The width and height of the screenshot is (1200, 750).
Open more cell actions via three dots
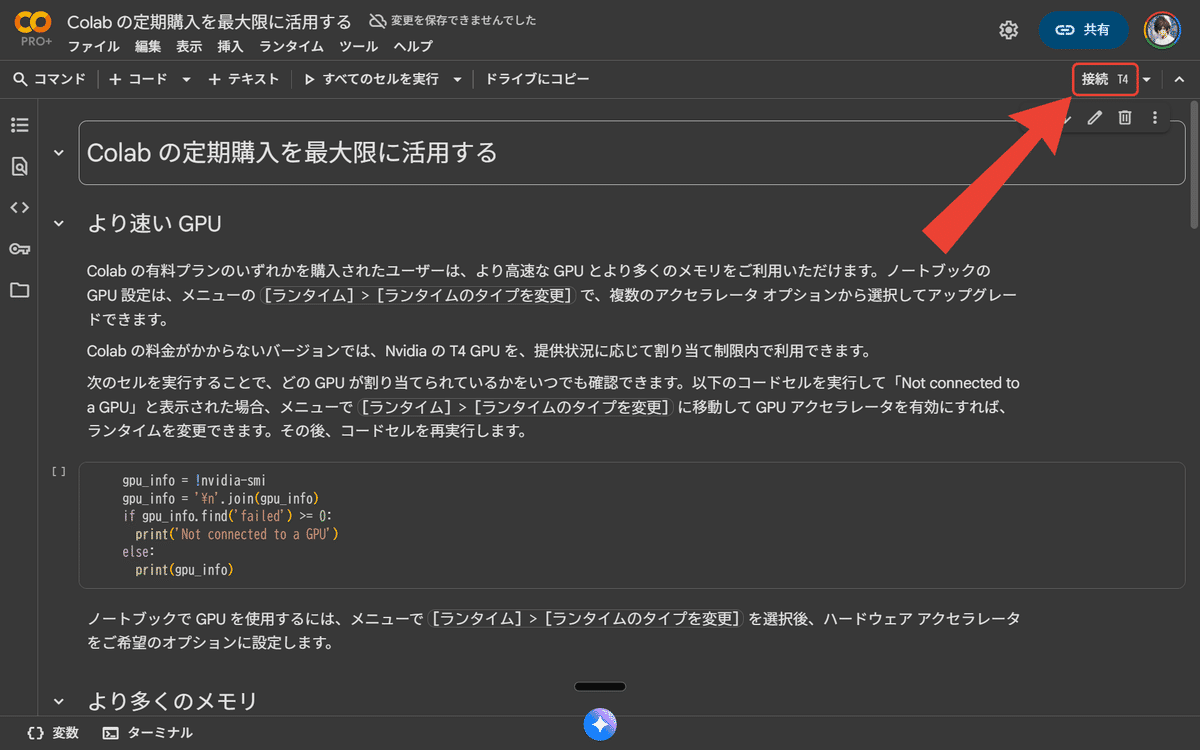click(x=1155, y=118)
